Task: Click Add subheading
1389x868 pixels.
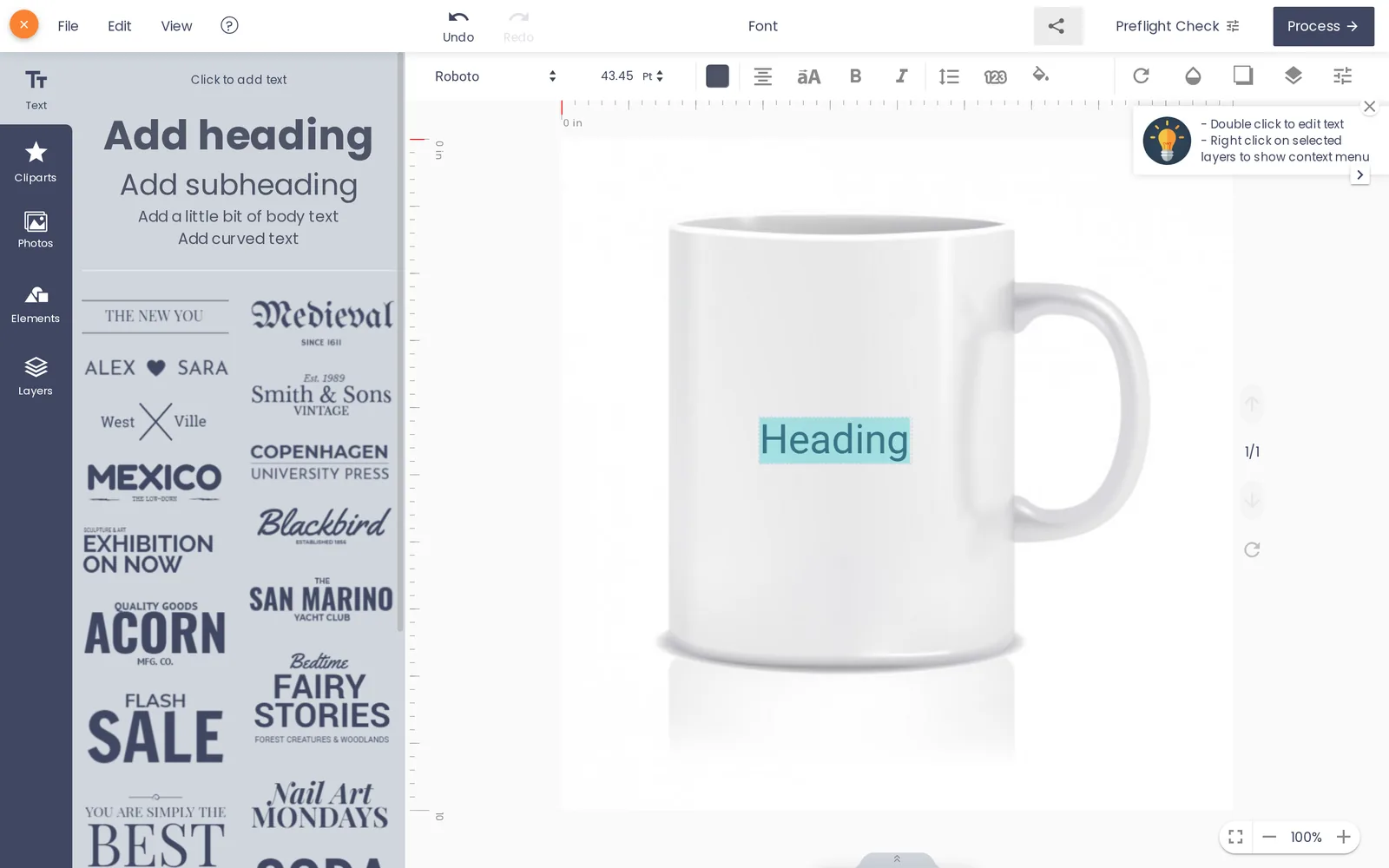Action: 238,185
